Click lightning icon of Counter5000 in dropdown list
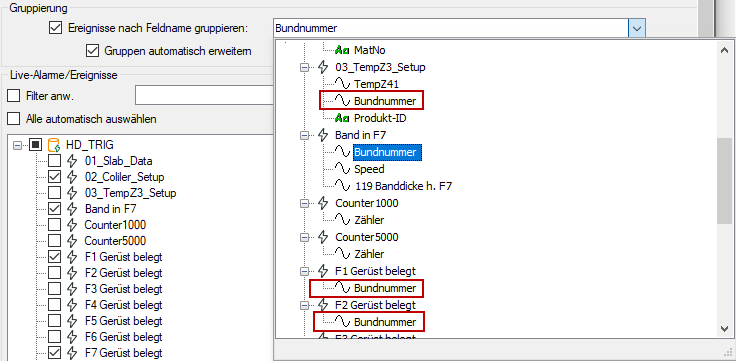This screenshot has height=361, width=736. click(x=323, y=237)
